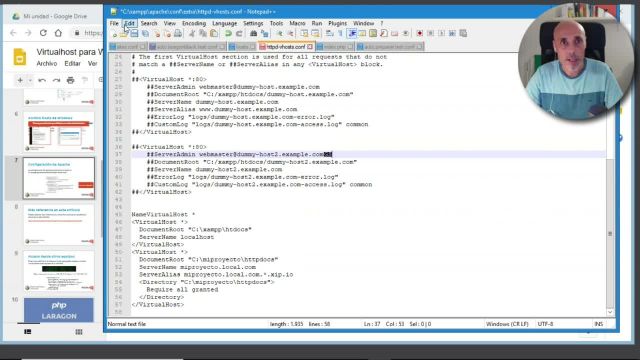Click the macro Playback icon
640x360 pixels.
coord(442,34)
